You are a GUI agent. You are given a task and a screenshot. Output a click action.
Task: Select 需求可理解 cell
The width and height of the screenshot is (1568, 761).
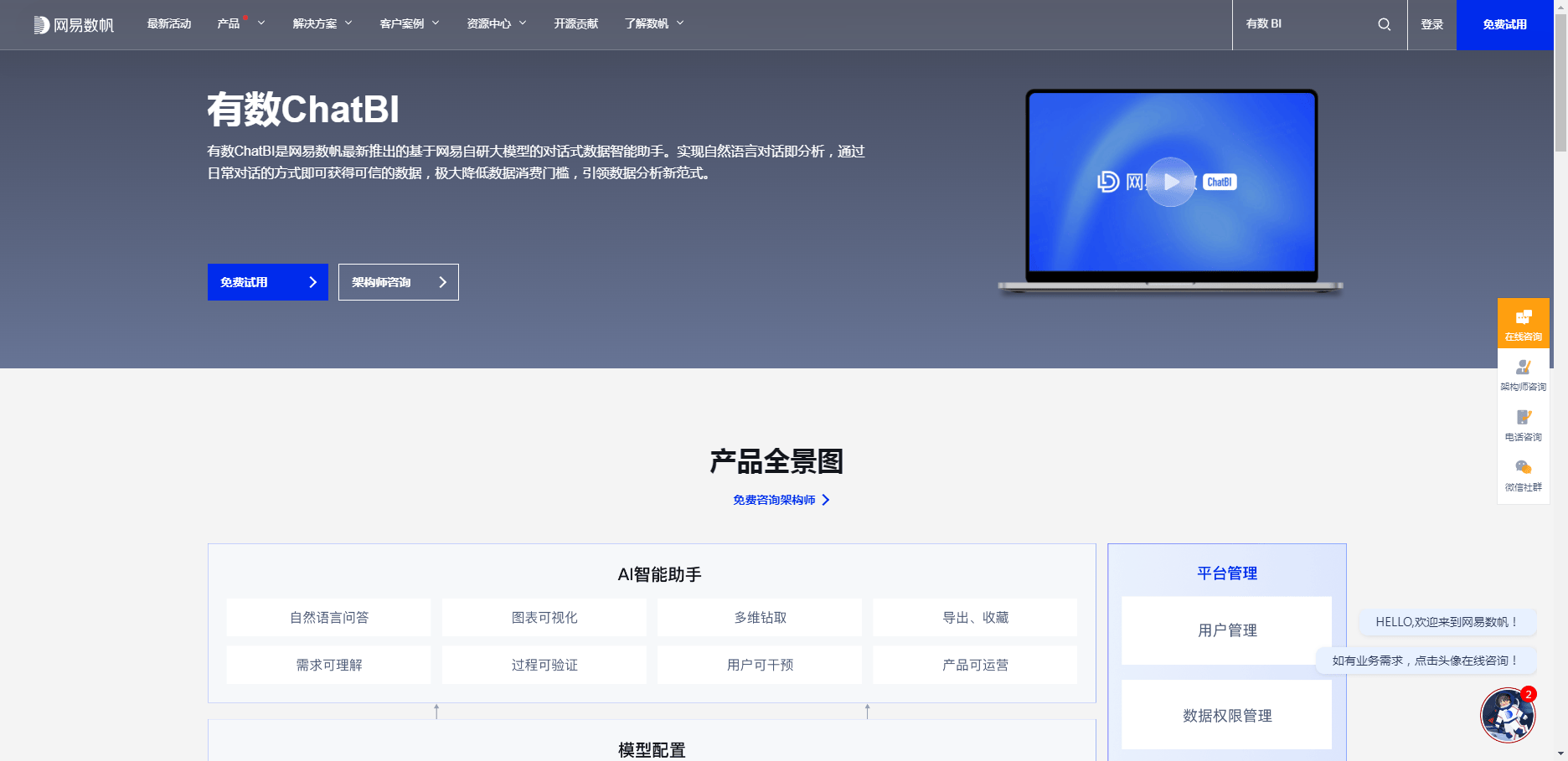click(329, 665)
